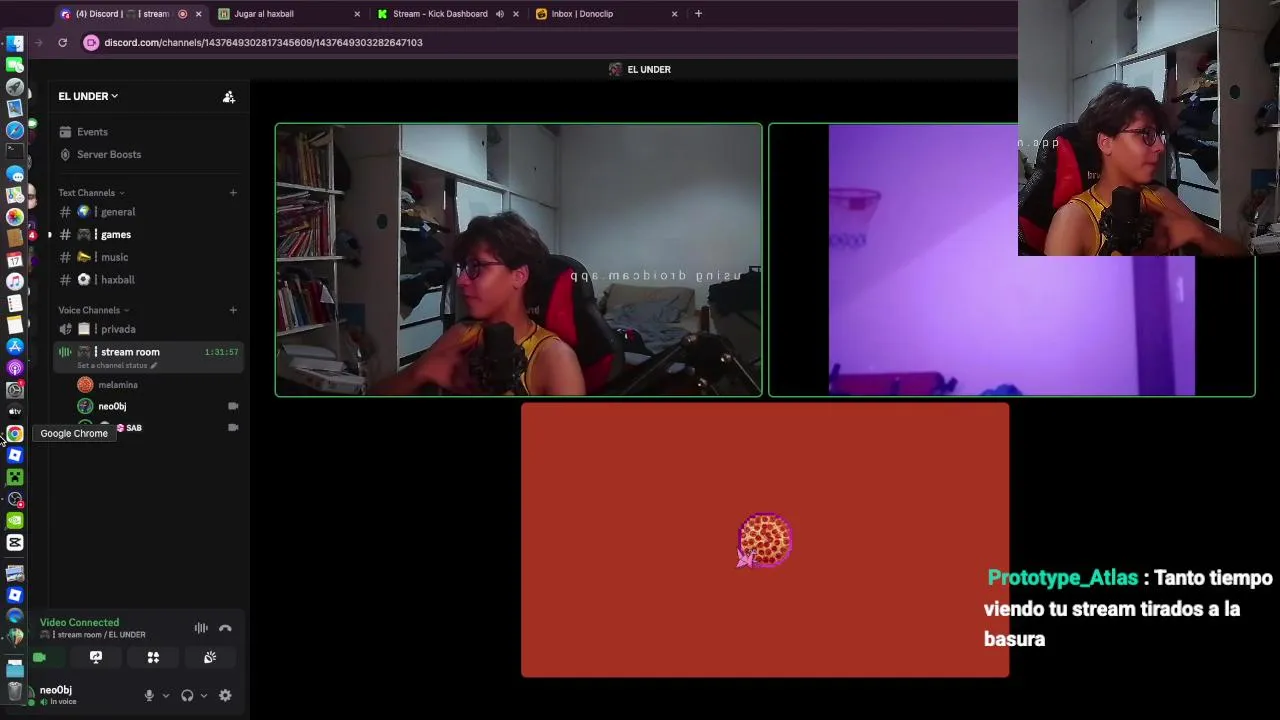Deafen with the headphones button
Viewport: 1280px width, 720px height.
187,695
